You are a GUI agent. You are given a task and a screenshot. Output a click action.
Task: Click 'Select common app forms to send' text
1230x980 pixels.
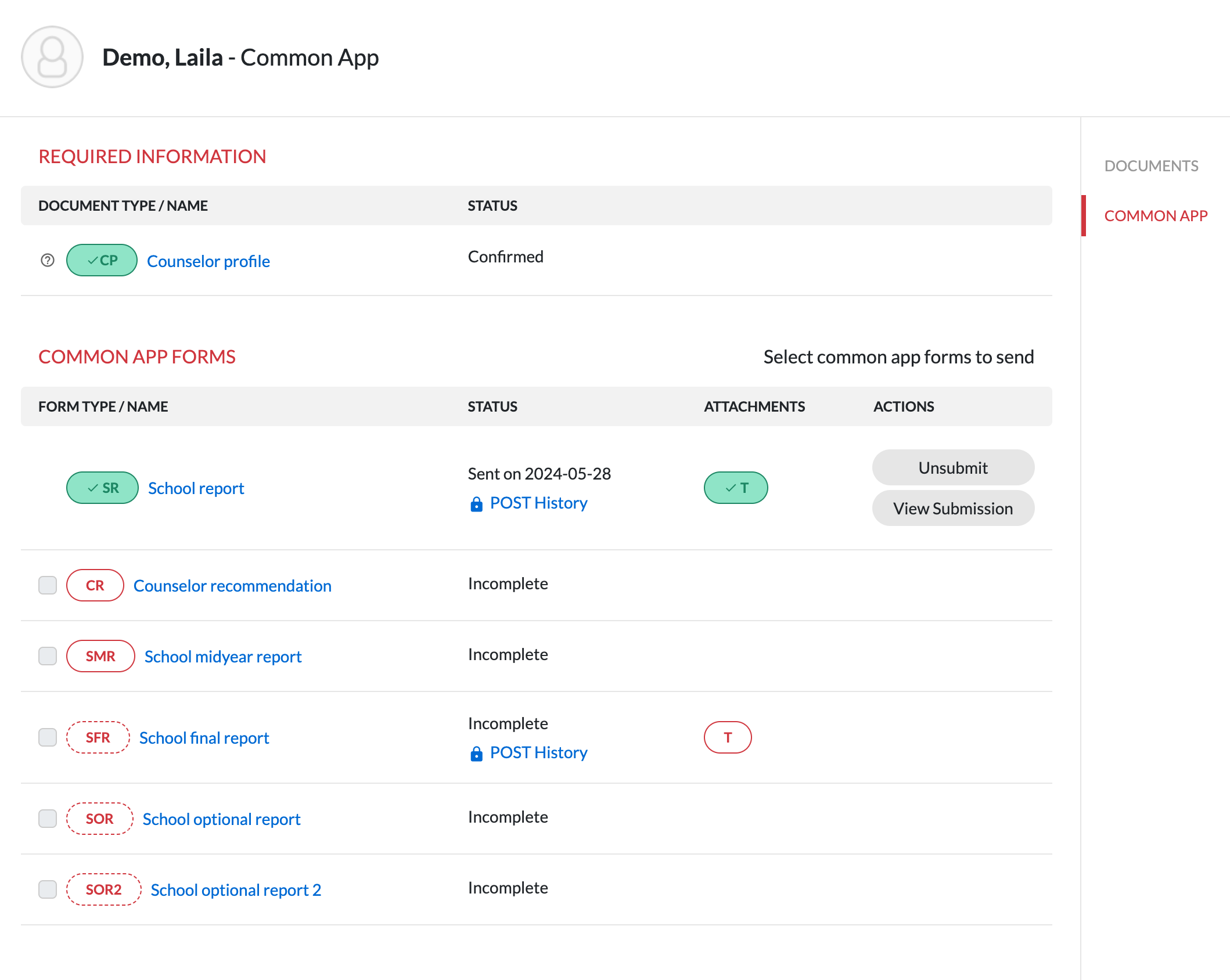click(898, 357)
